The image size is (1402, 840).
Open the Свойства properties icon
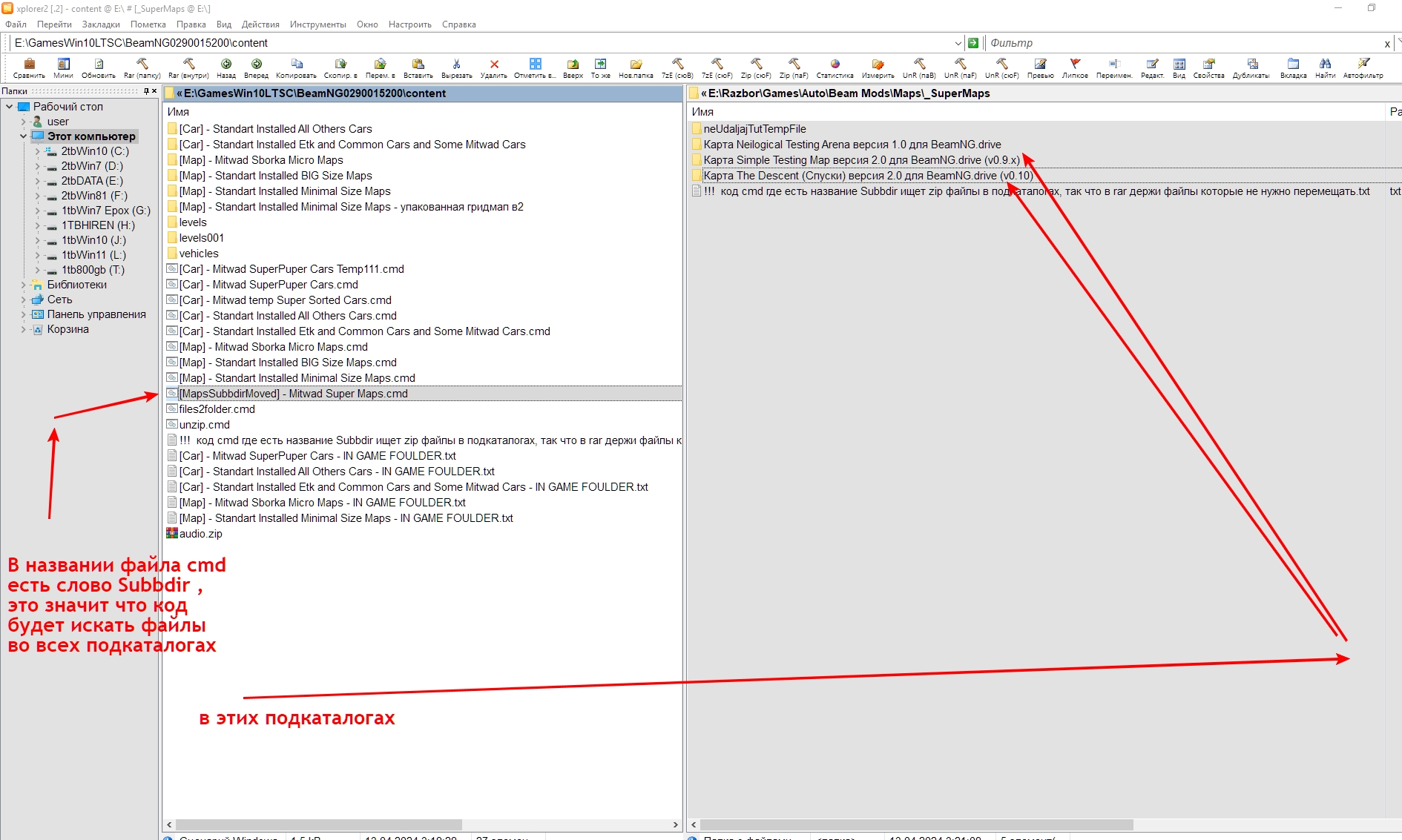point(1209,67)
